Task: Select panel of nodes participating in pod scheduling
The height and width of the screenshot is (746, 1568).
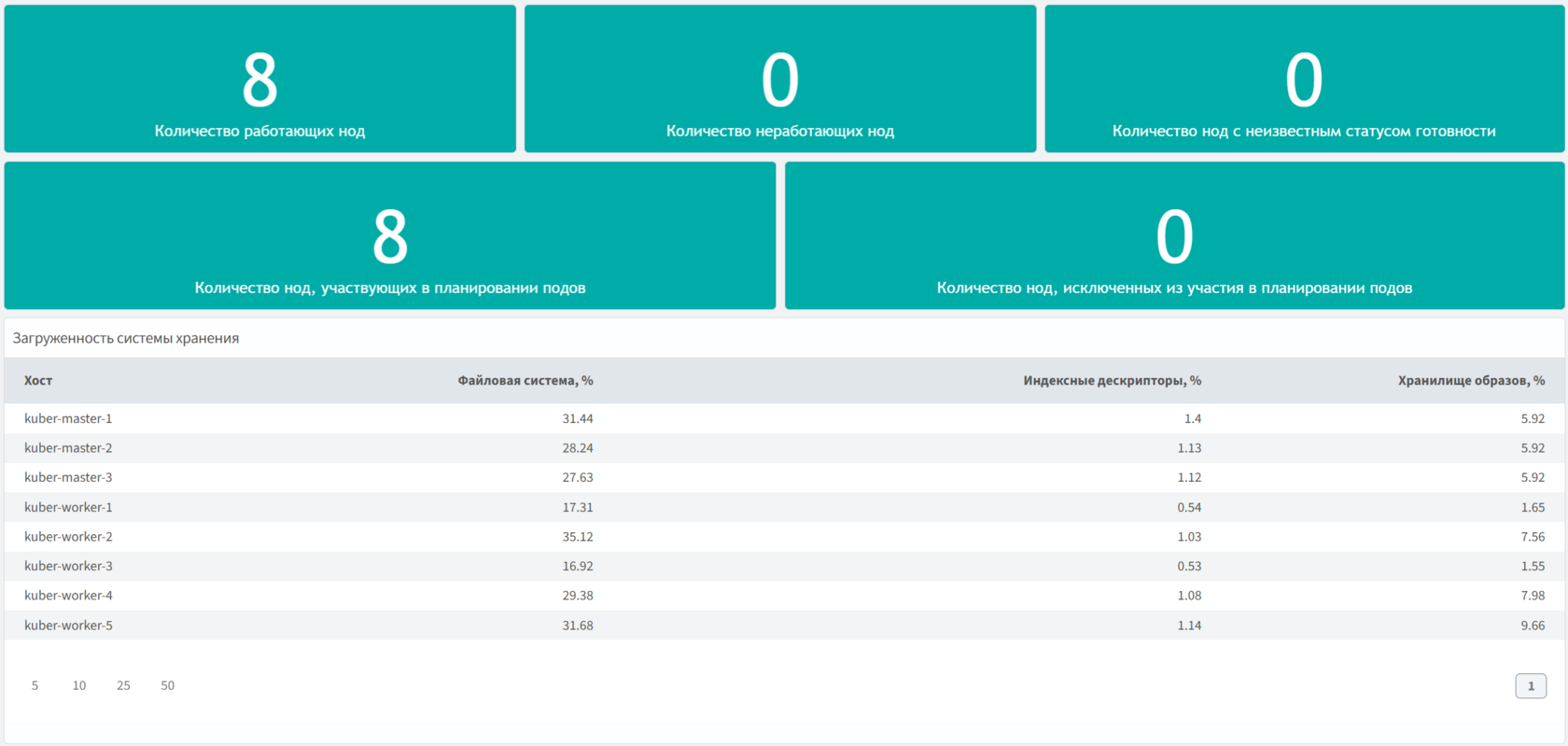Action: (389, 236)
